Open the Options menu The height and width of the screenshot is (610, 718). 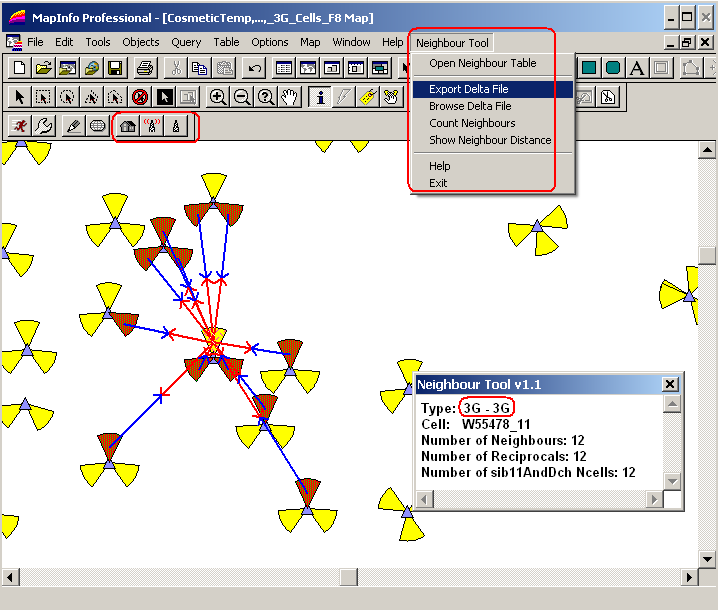[269, 42]
